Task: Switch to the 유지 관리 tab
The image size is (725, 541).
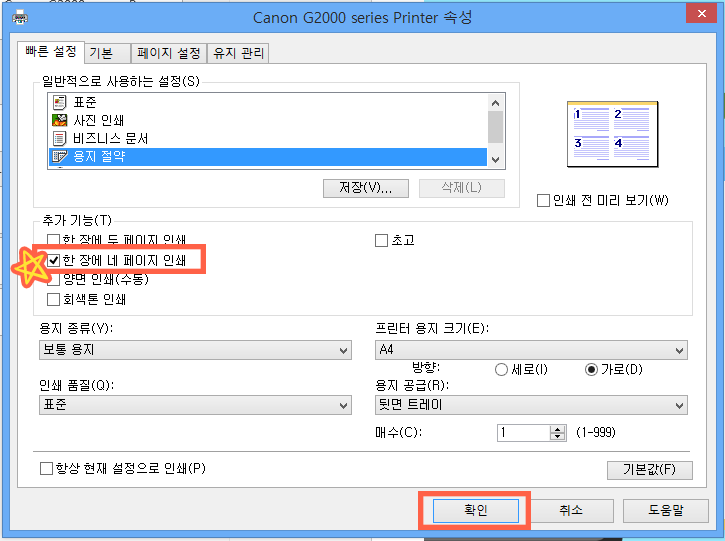Action: [x=238, y=53]
